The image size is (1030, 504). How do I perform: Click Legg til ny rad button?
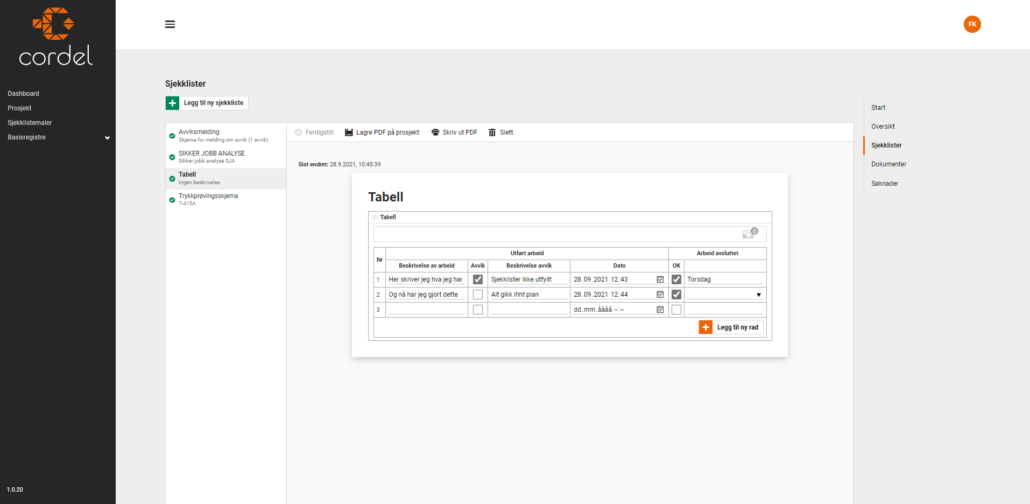click(x=732, y=327)
